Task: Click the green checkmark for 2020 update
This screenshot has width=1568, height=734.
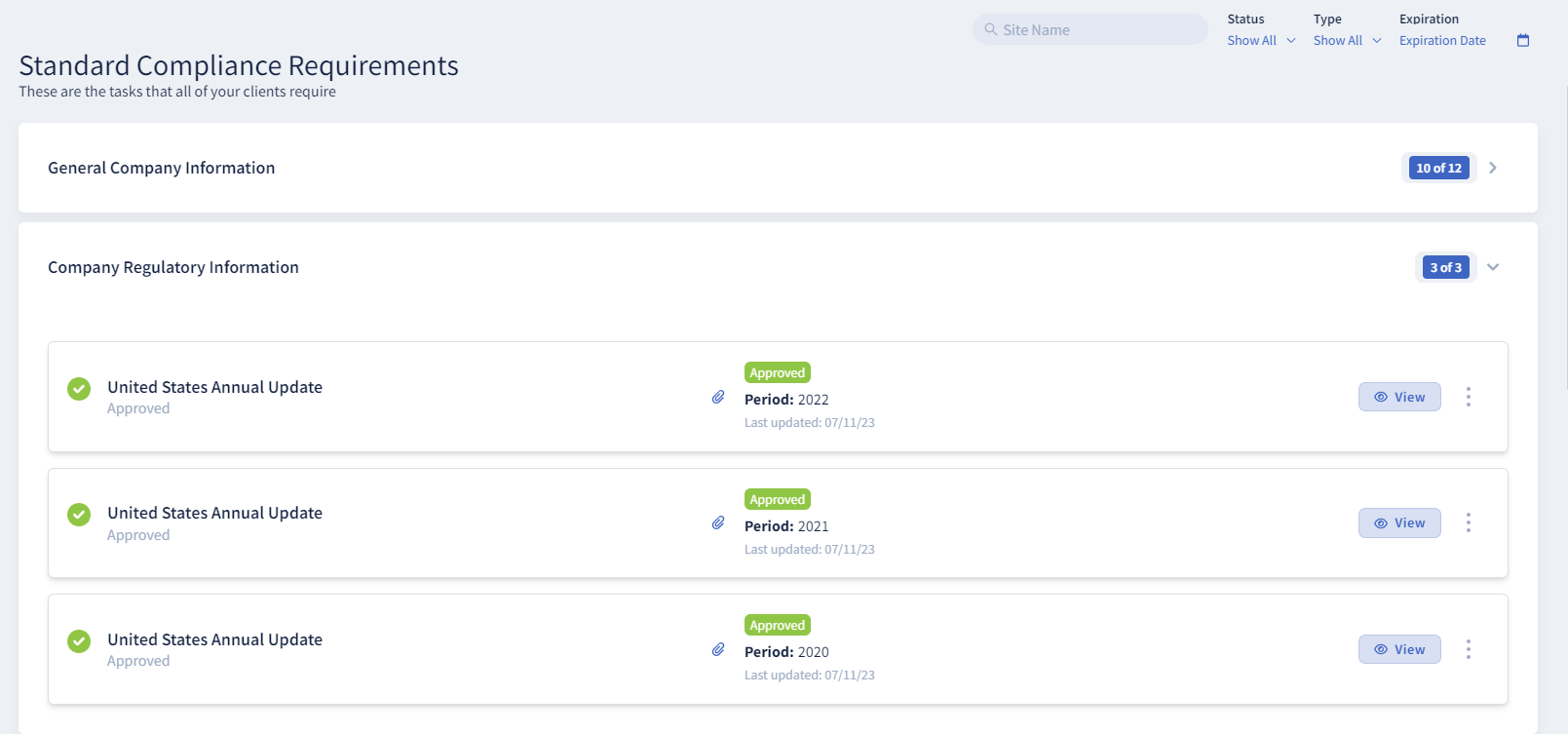Action: click(x=79, y=640)
